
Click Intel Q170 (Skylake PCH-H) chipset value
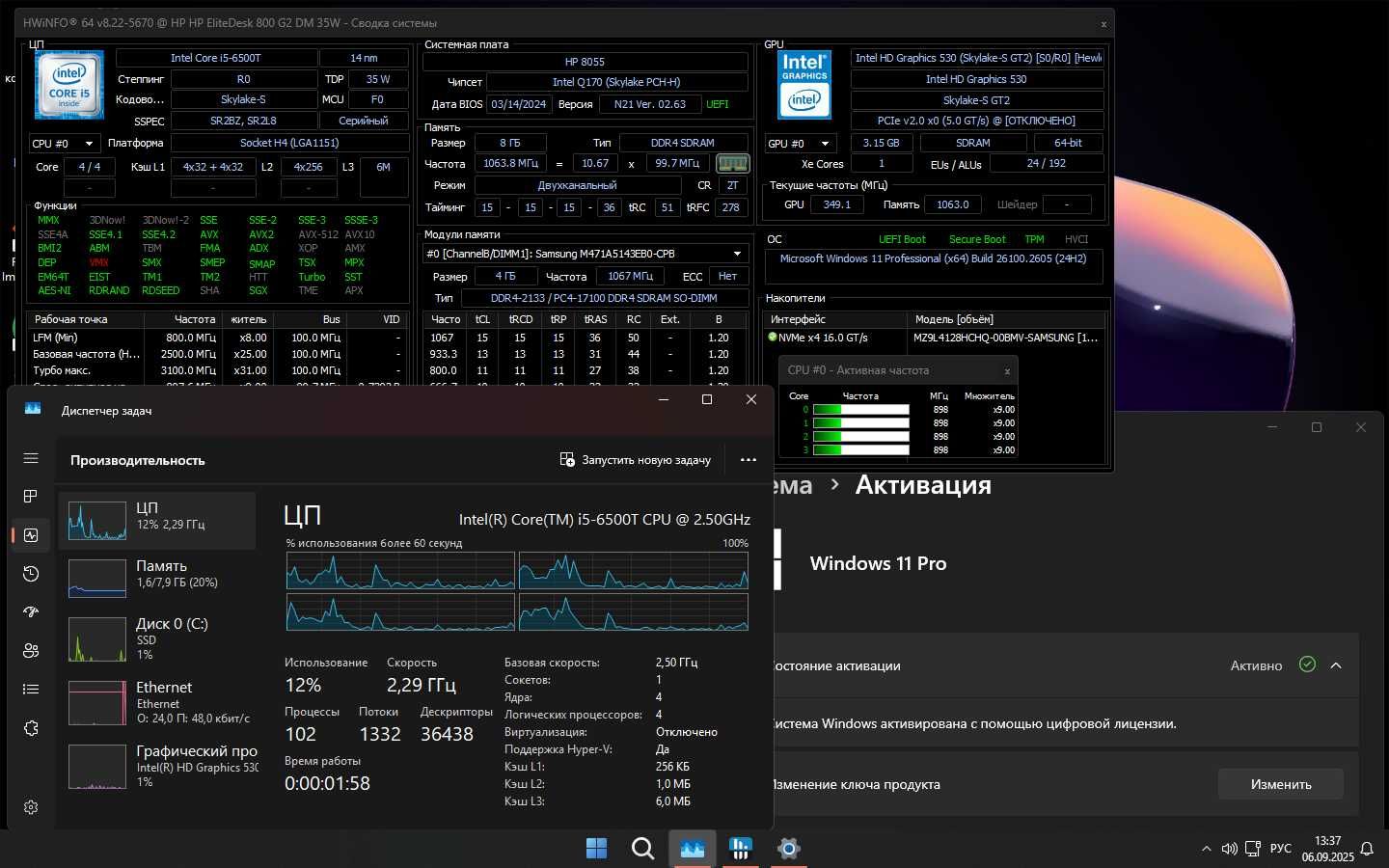(x=616, y=82)
